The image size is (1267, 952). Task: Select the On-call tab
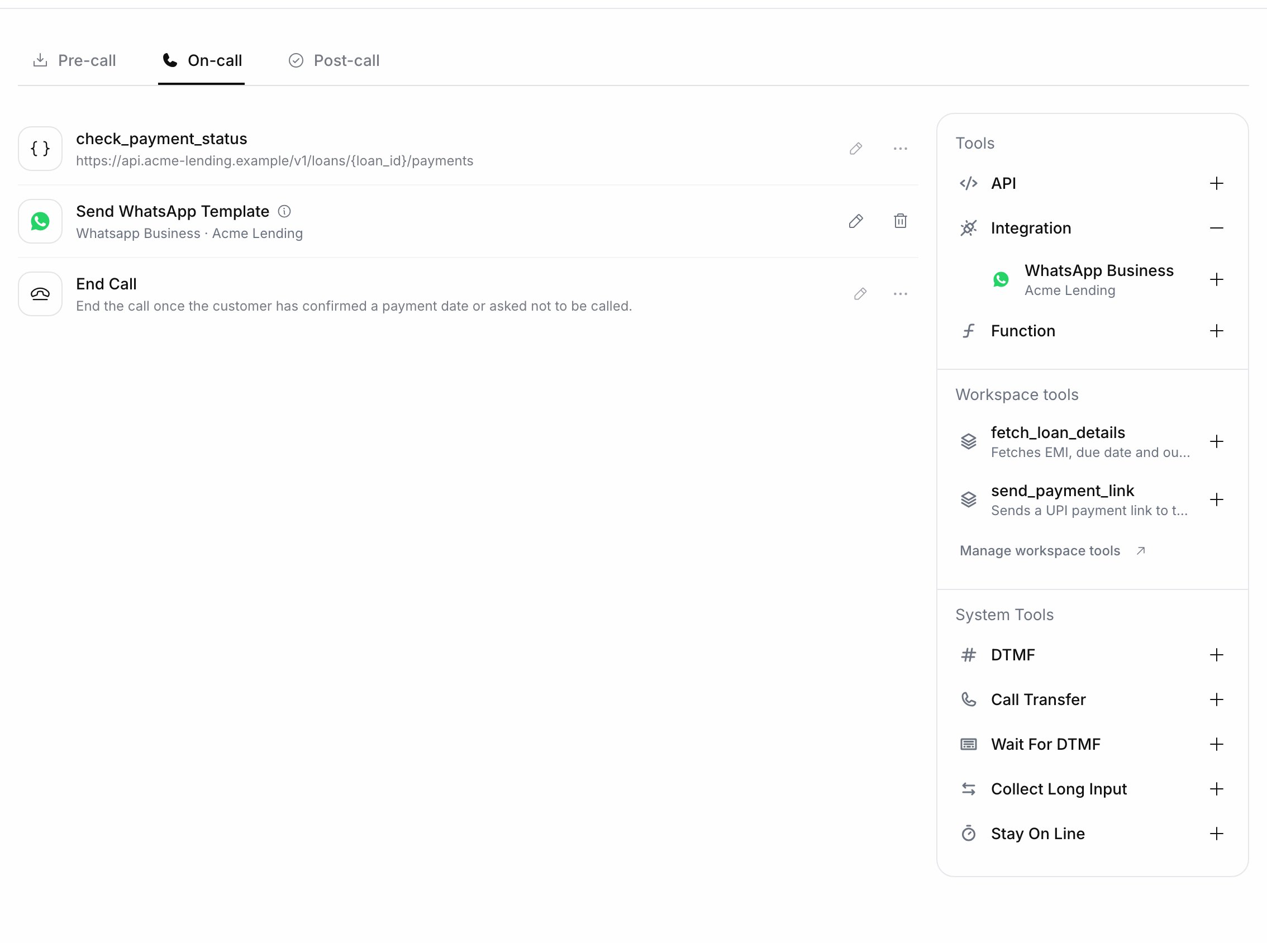pos(202,60)
